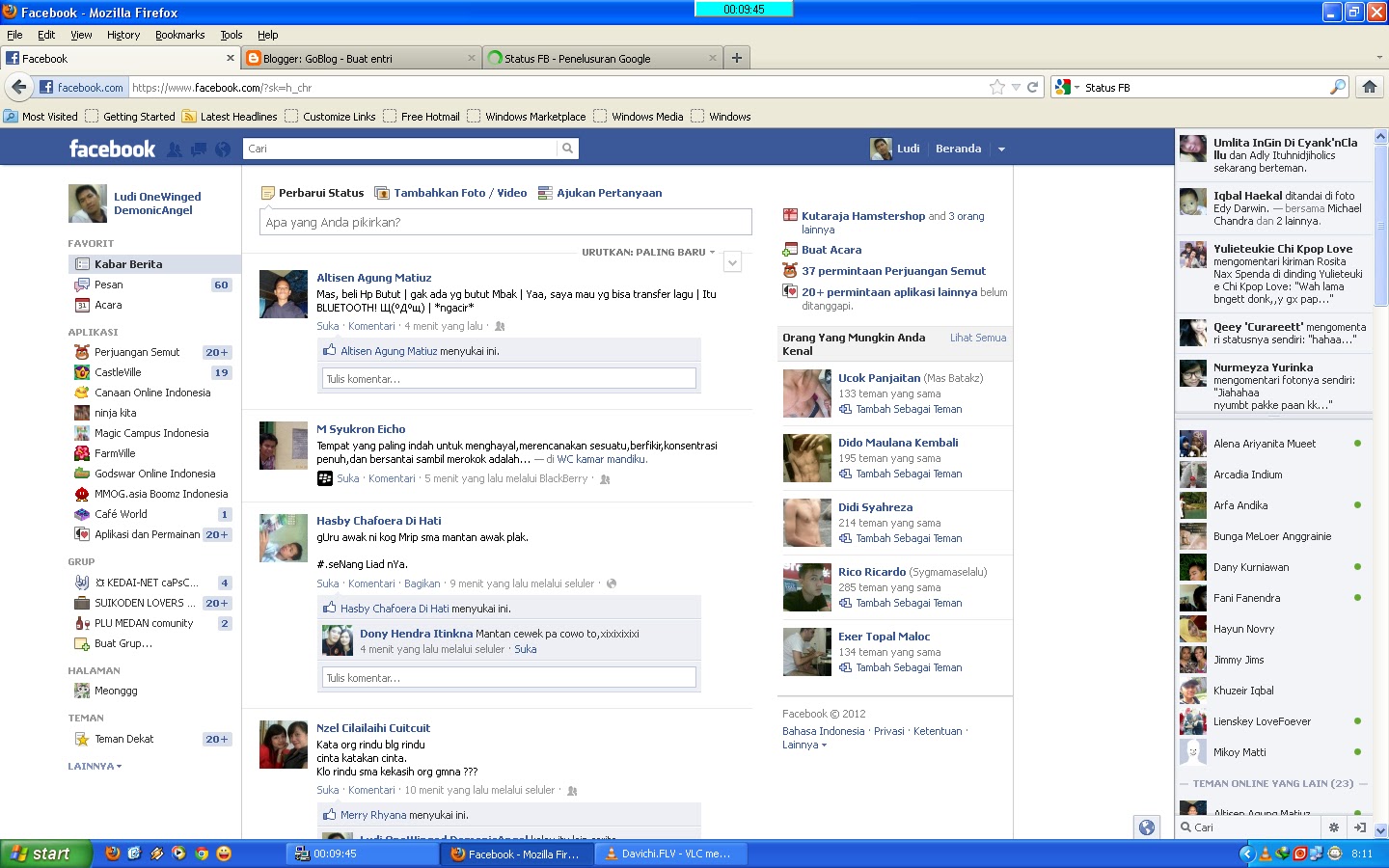This screenshot has width=1389, height=868.
Task: Open the History menu
Action: [x=123, y=35]
